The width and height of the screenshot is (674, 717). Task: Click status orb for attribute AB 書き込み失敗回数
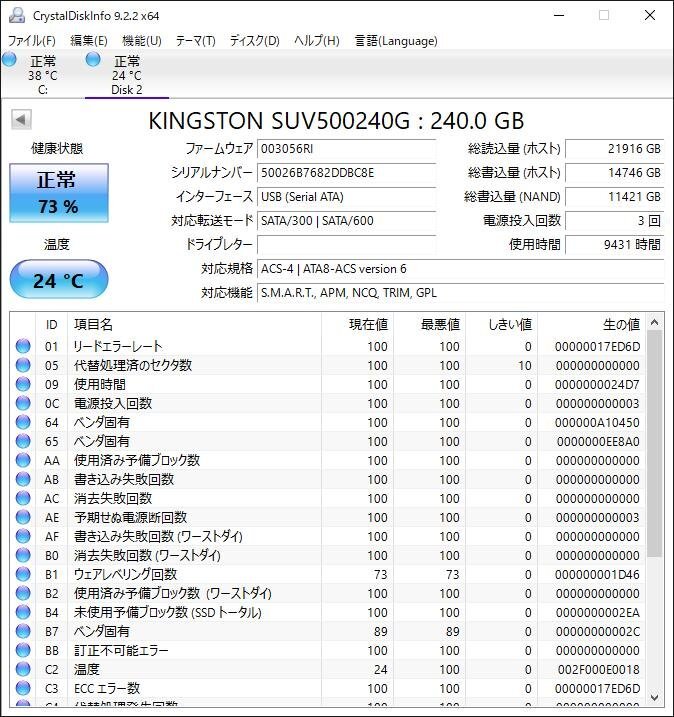[x=23, y=479]
